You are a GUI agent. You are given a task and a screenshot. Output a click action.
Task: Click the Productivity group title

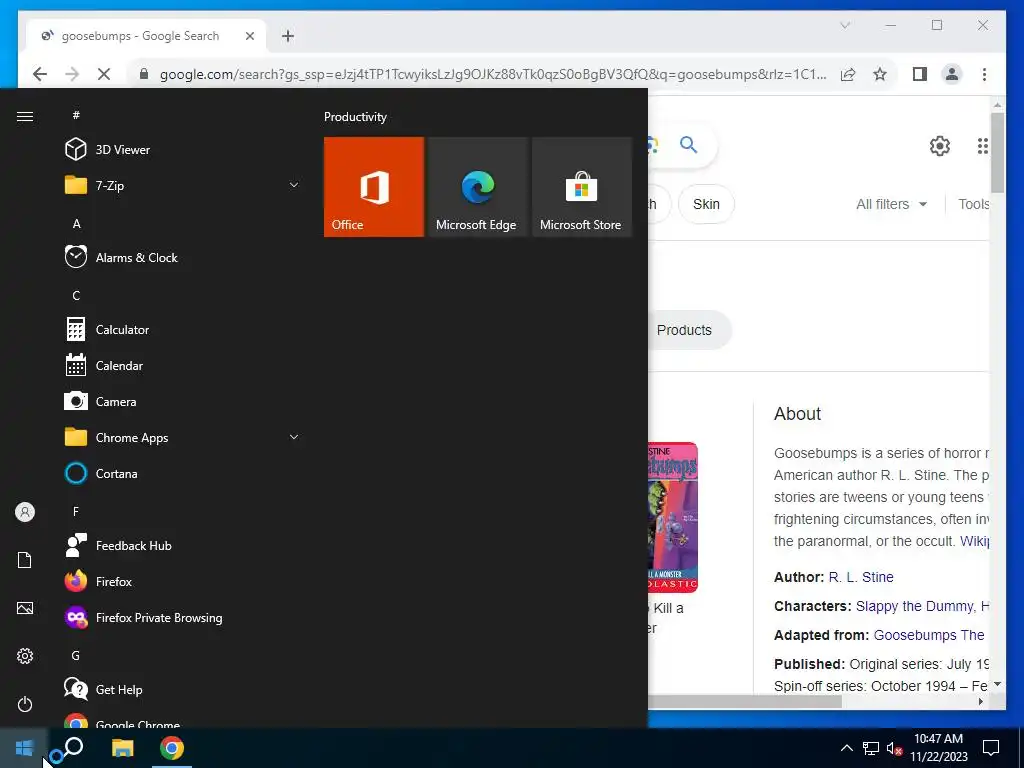tap(355, 117)
